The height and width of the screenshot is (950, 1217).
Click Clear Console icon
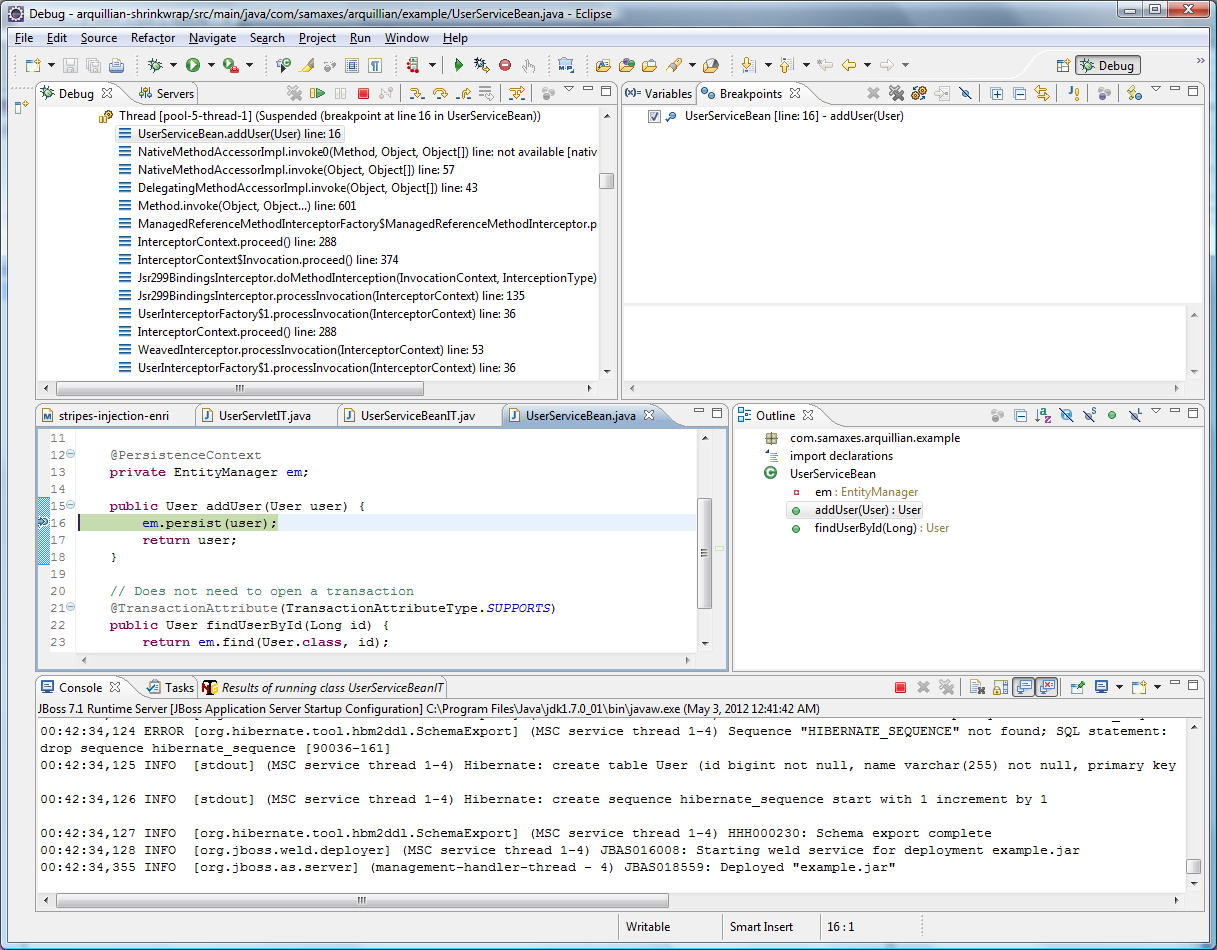point(977,687)
